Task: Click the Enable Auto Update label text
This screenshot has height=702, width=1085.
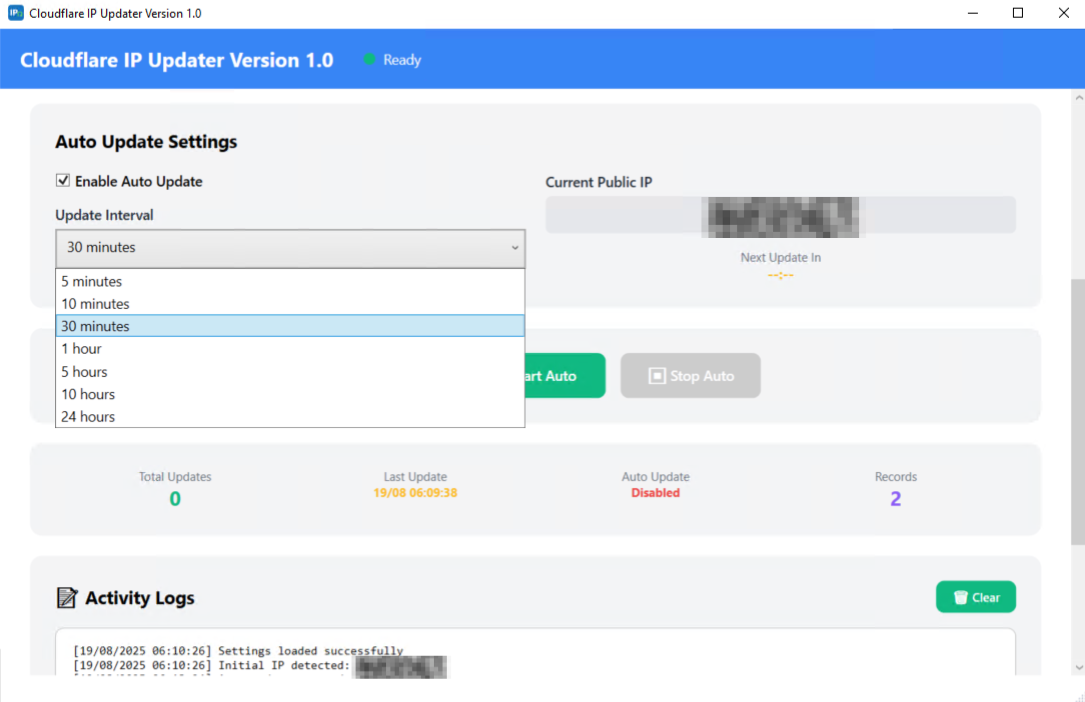Action: tap(138, 181)
